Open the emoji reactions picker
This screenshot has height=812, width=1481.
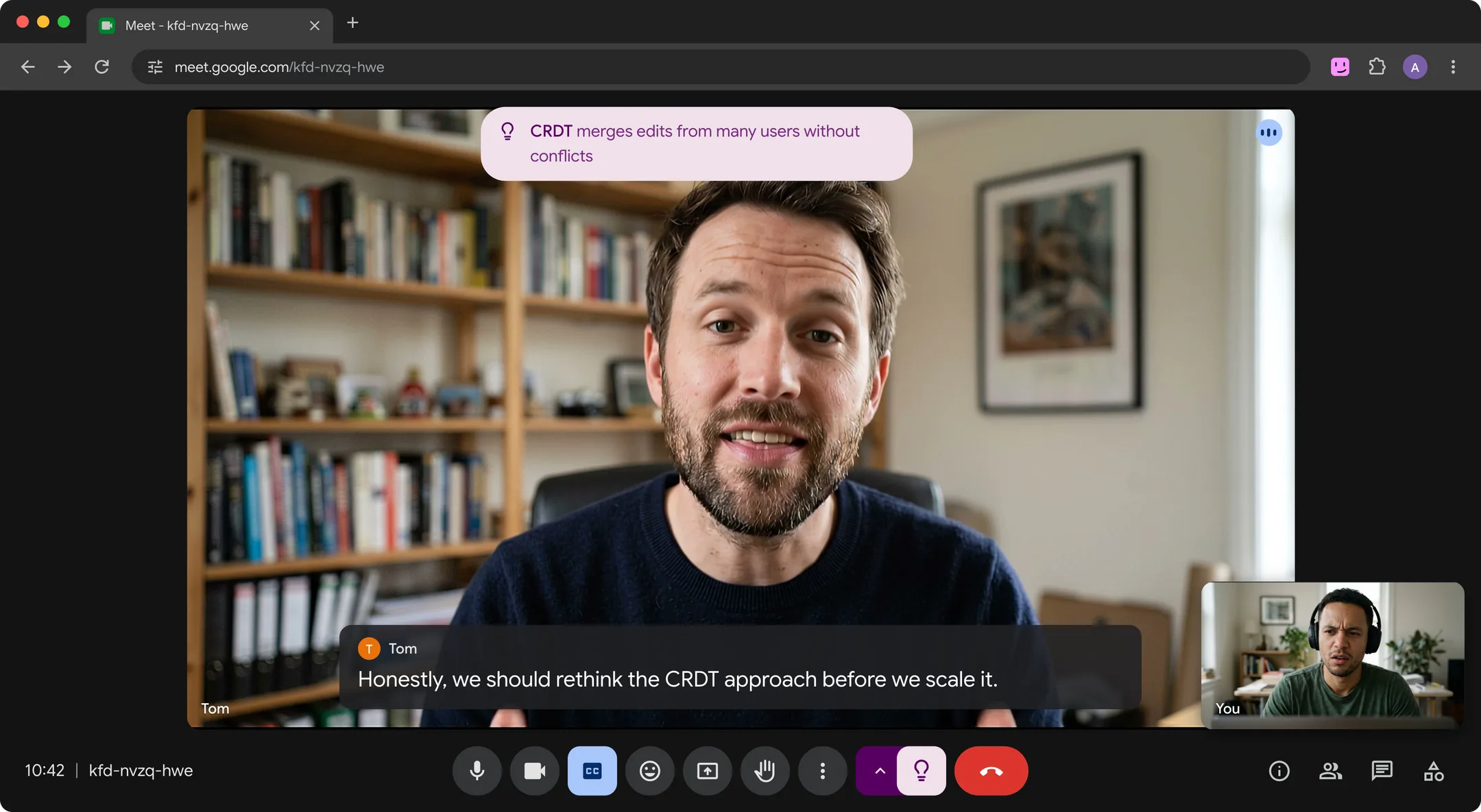650,771
